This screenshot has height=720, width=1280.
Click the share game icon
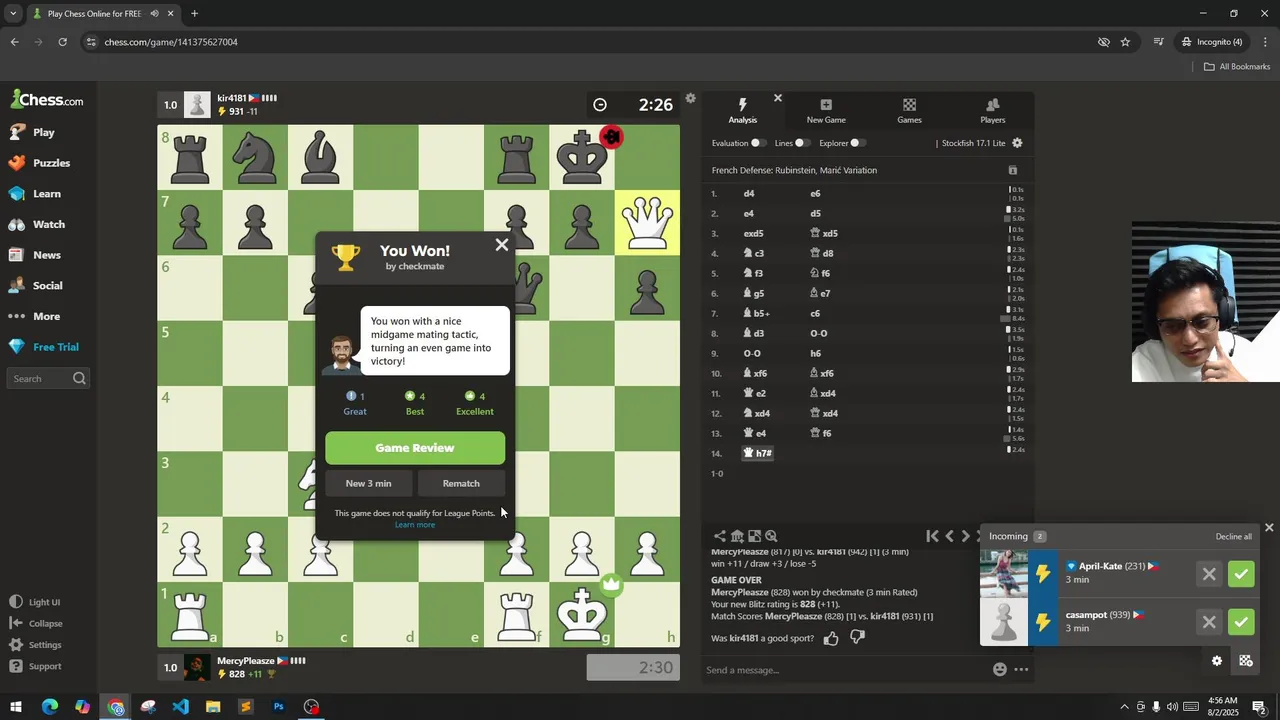coord(719,536)
